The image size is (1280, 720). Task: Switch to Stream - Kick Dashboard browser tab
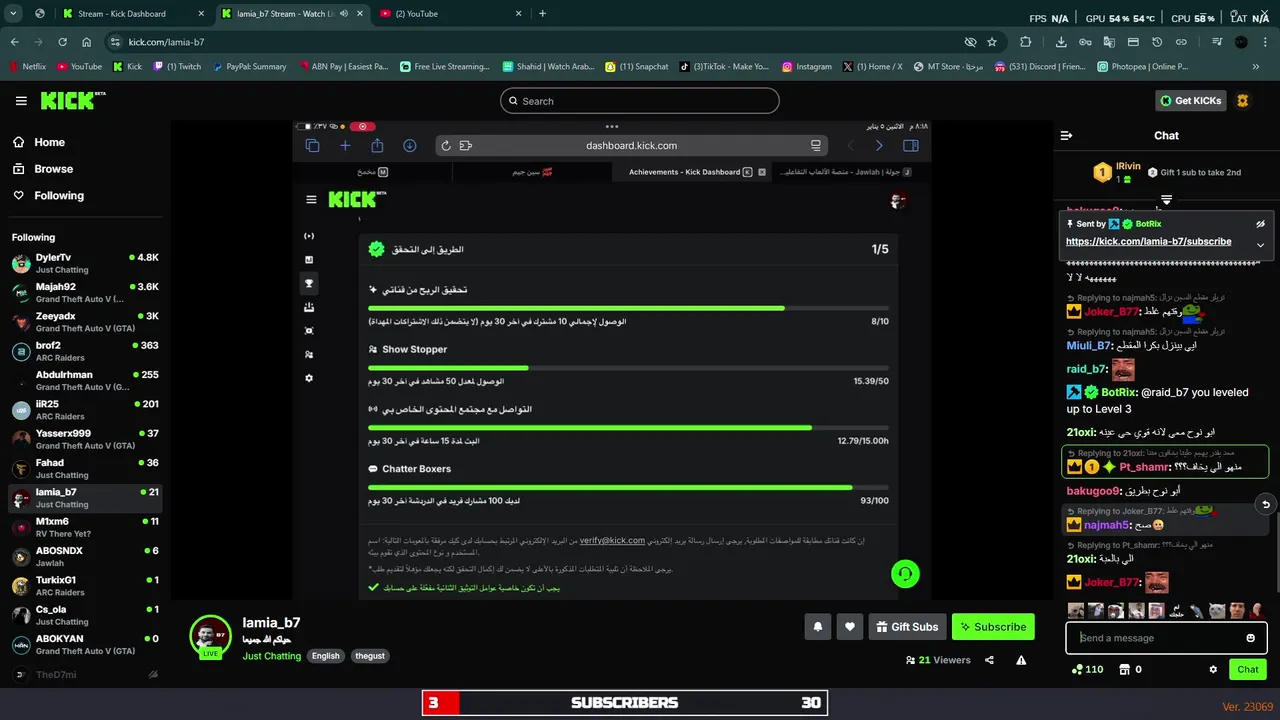pyautogui.click(x=130, y=14)
